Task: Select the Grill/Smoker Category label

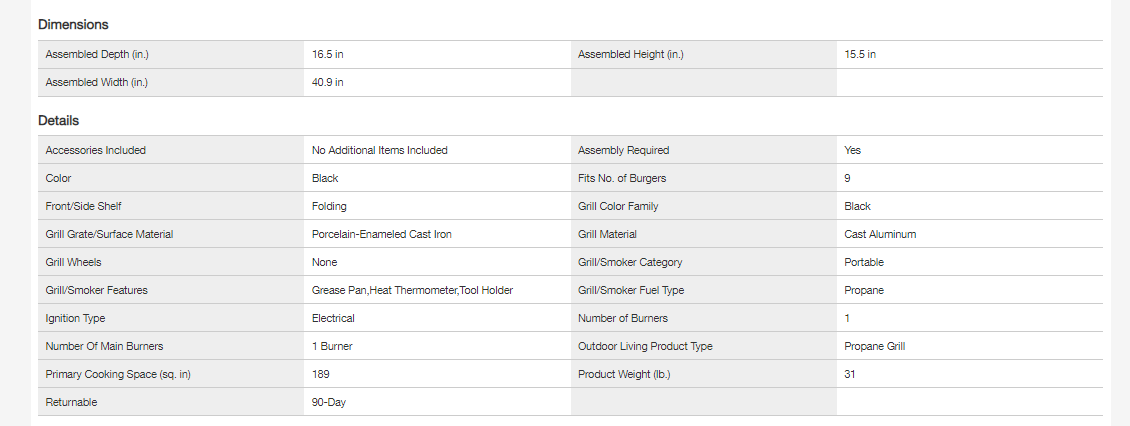Action: pos(630,262)
